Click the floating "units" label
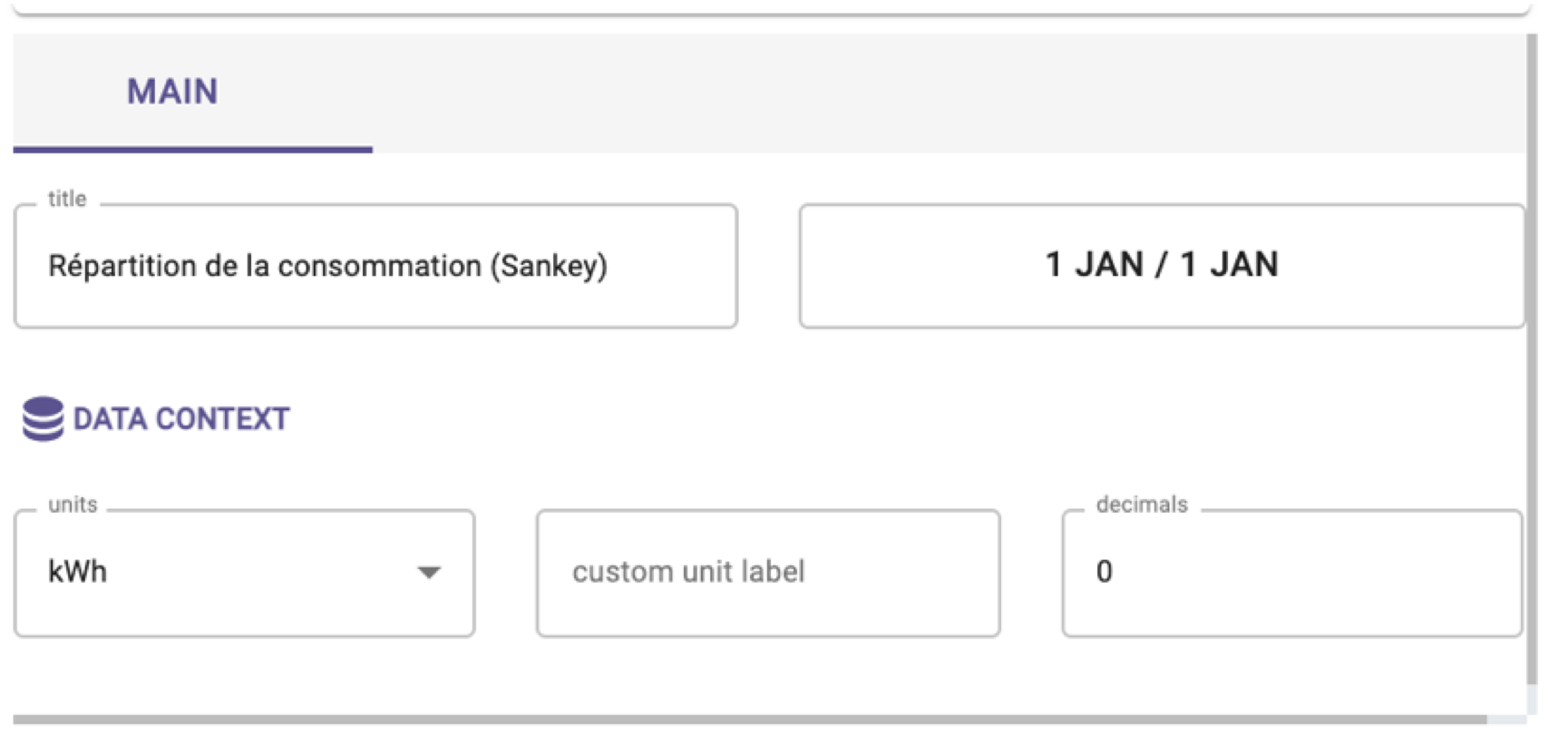This screenshot has height=745, width=1568. pos(73,505)
